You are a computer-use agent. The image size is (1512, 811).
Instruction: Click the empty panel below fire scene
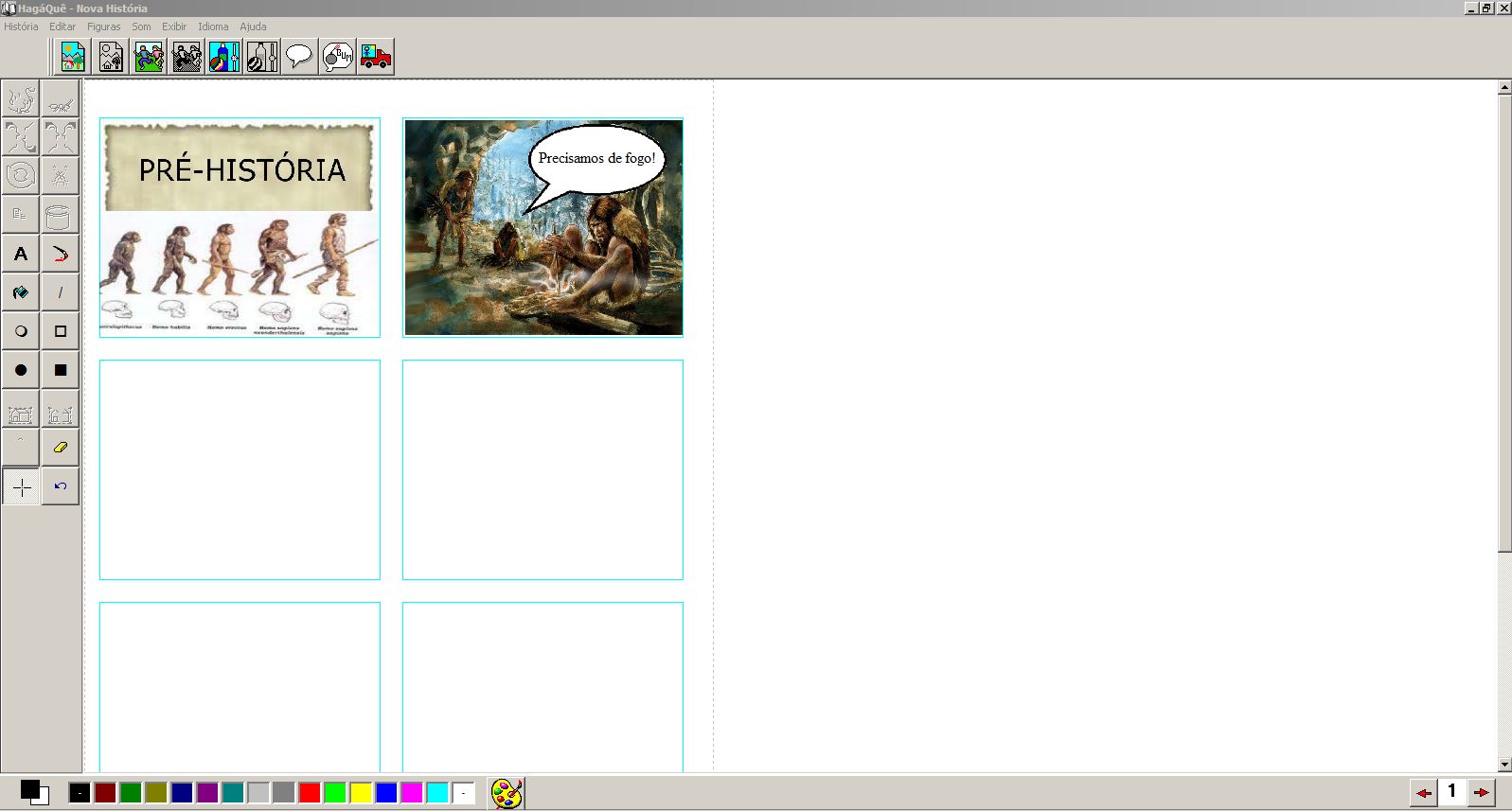point(543,469)
